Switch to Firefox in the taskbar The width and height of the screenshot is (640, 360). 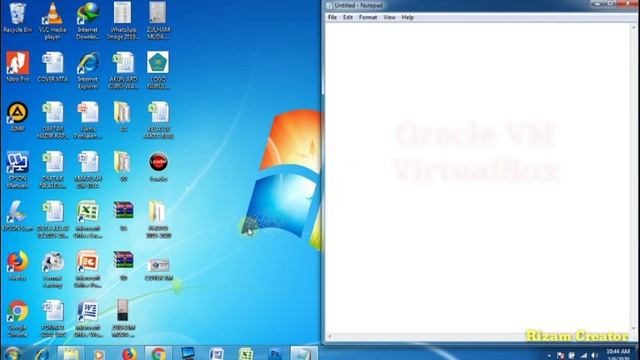[x=129, y=354]
